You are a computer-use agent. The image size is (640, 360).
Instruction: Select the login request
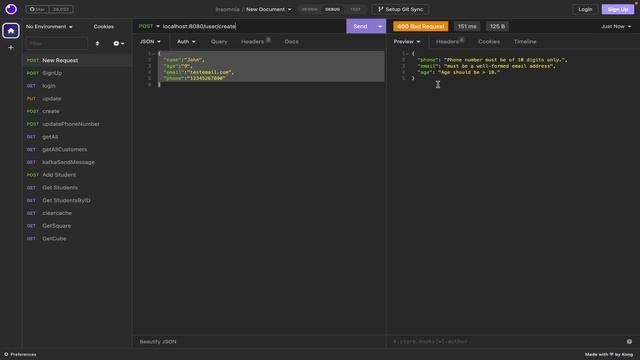[x=77, y=86]
